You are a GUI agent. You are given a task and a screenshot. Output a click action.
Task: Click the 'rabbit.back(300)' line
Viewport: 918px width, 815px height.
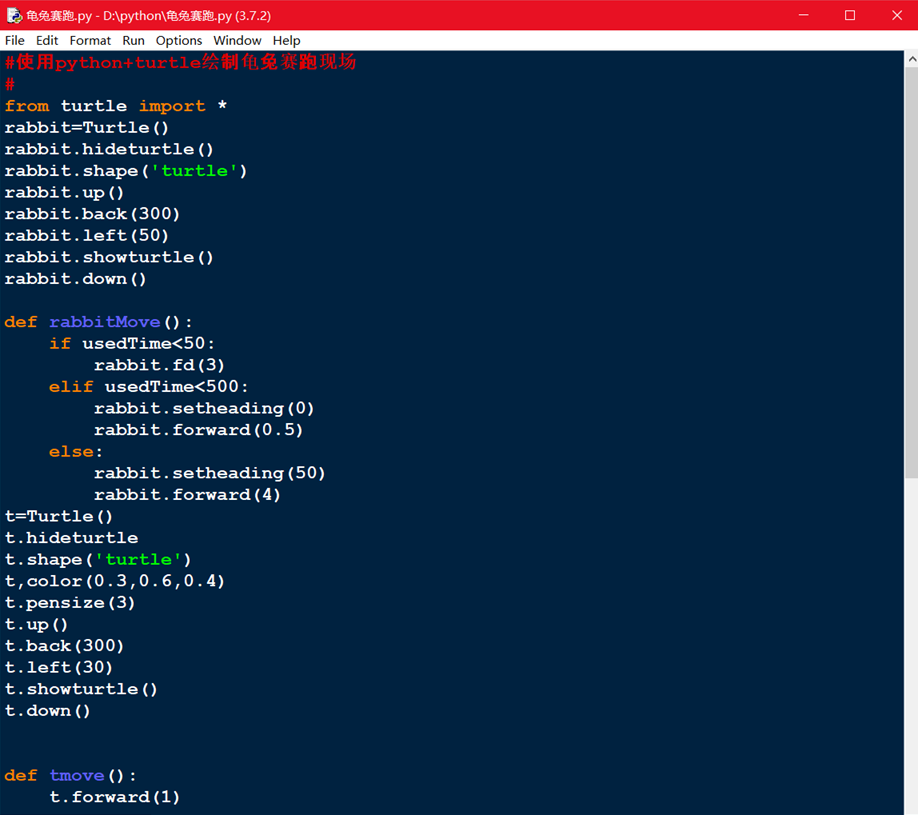92,214
